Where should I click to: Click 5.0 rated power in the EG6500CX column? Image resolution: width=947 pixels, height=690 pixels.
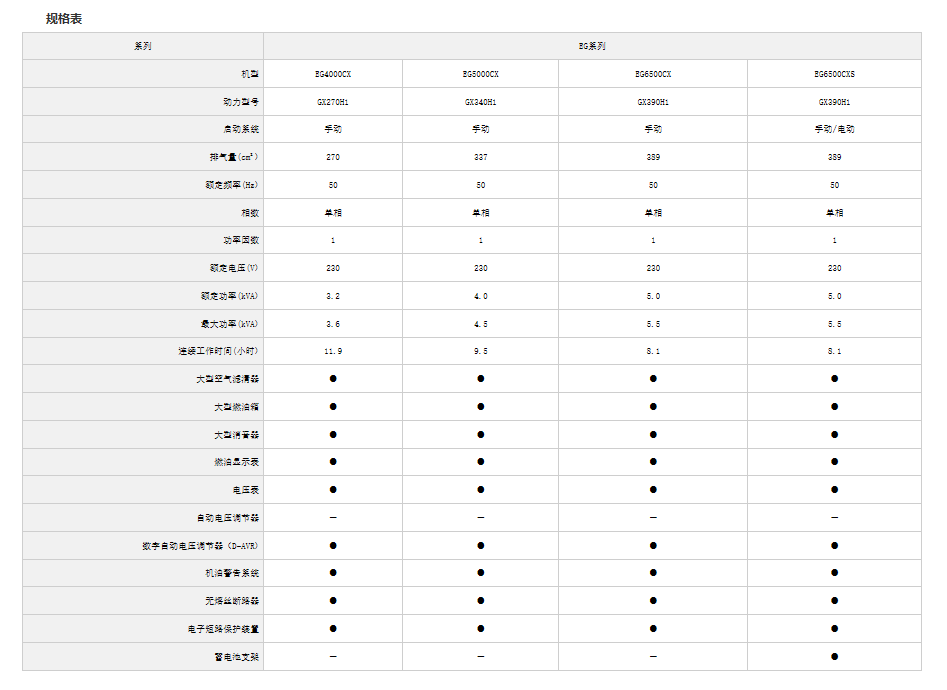click(x=653, y=296)
